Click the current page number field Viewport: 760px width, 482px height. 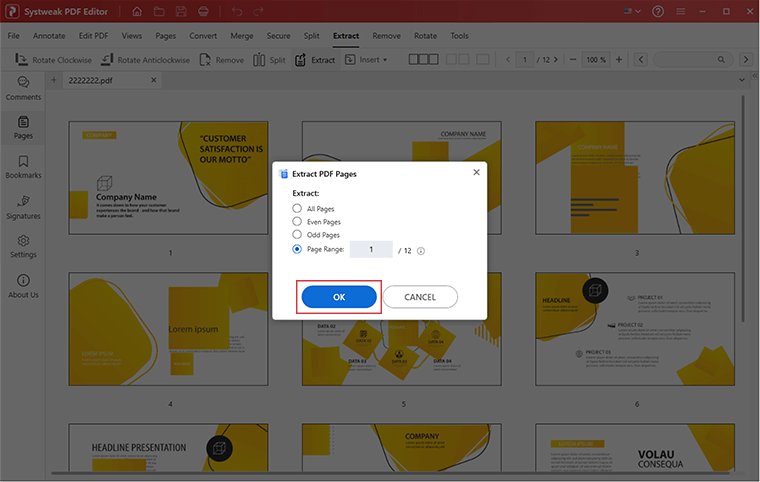524,60
